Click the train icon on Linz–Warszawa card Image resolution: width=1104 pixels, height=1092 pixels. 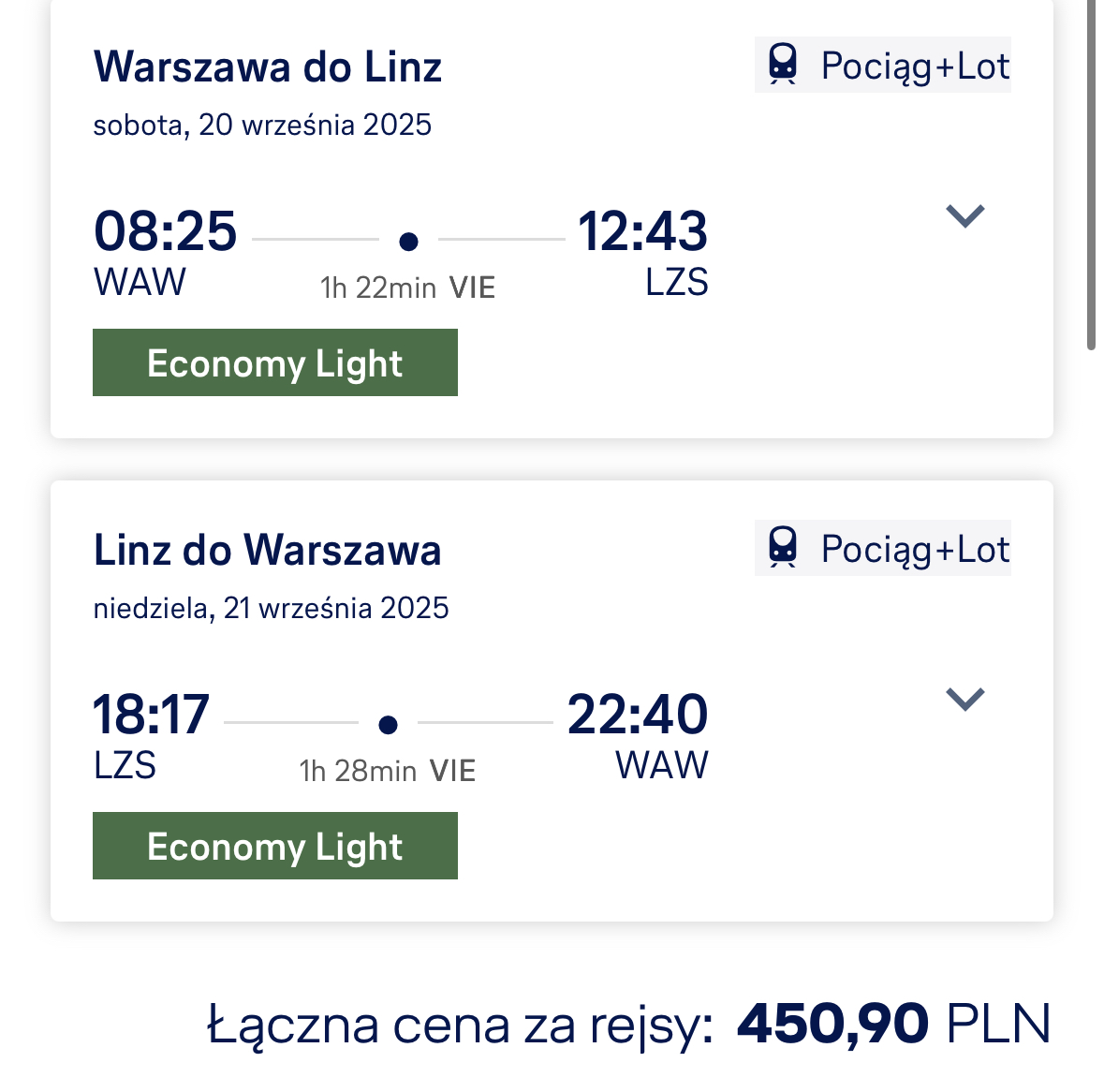point(783,548)
